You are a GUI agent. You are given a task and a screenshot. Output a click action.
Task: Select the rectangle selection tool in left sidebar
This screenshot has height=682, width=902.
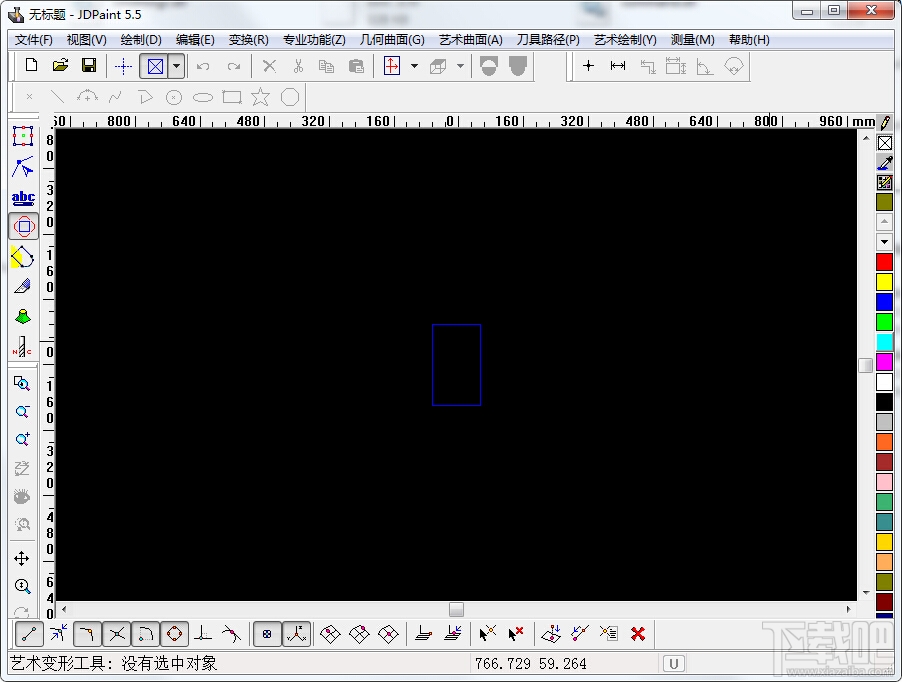[x=23, y=136]
